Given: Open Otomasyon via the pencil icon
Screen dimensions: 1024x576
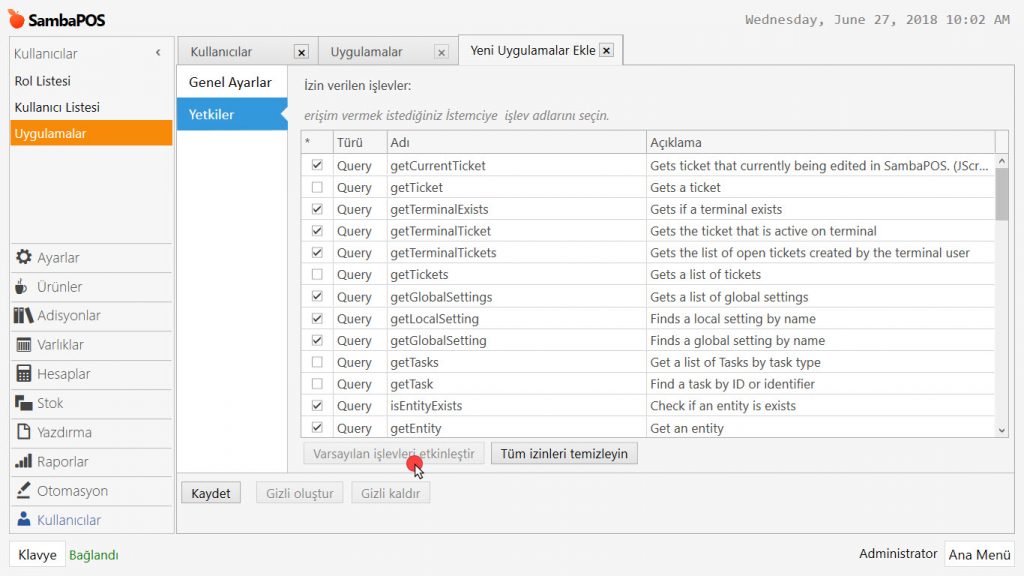Looking at the screenshot, I should 23,491.
